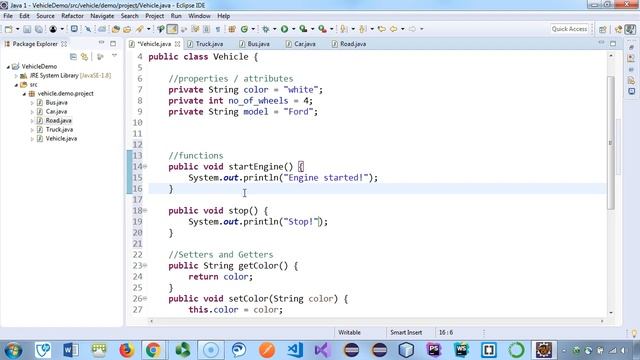Open the Source menu
The image size is (640, 360).
point(45,16)
